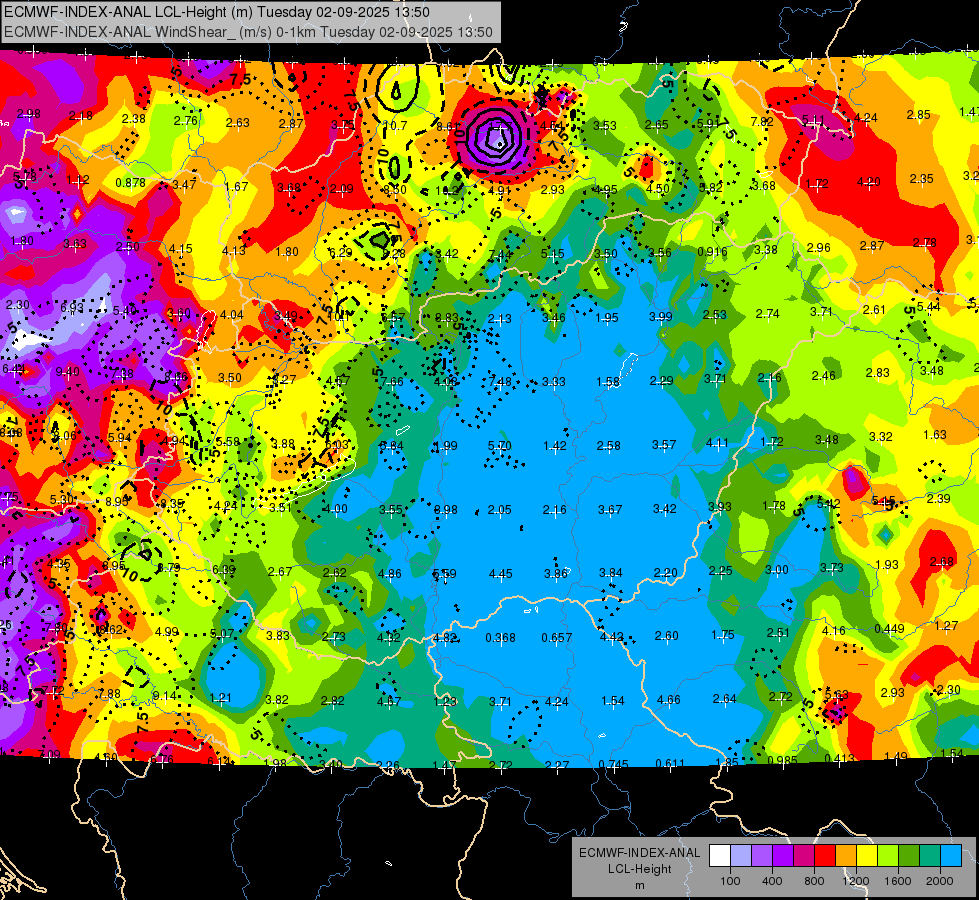Click the legend tick label 1600
The height and width of the screenshot is (900, 979).
click(x=898, y=881)
